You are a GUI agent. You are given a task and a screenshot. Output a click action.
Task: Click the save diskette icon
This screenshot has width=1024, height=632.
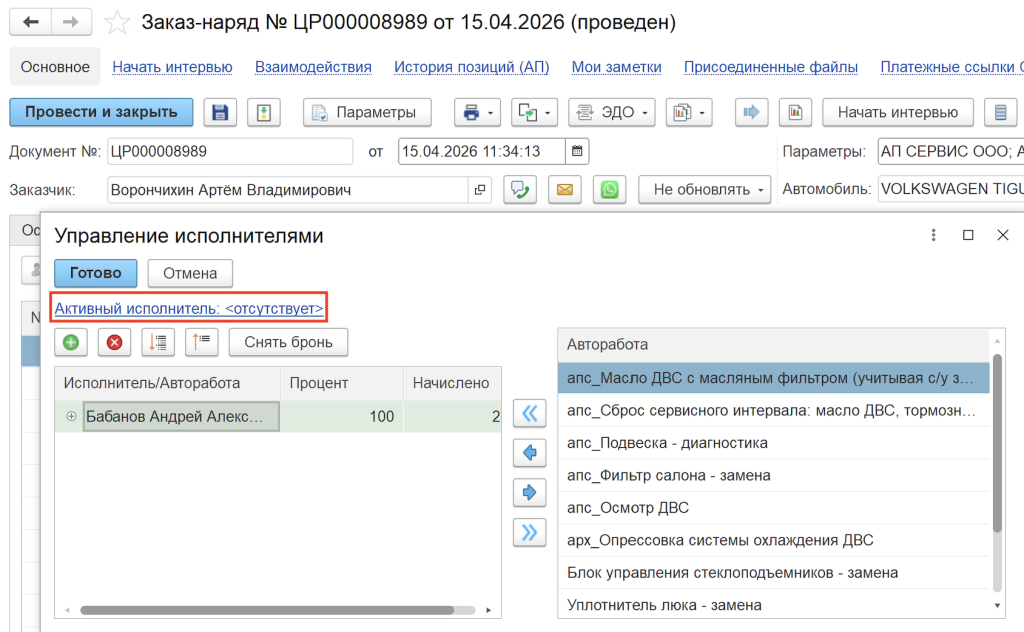coord(220,112)
